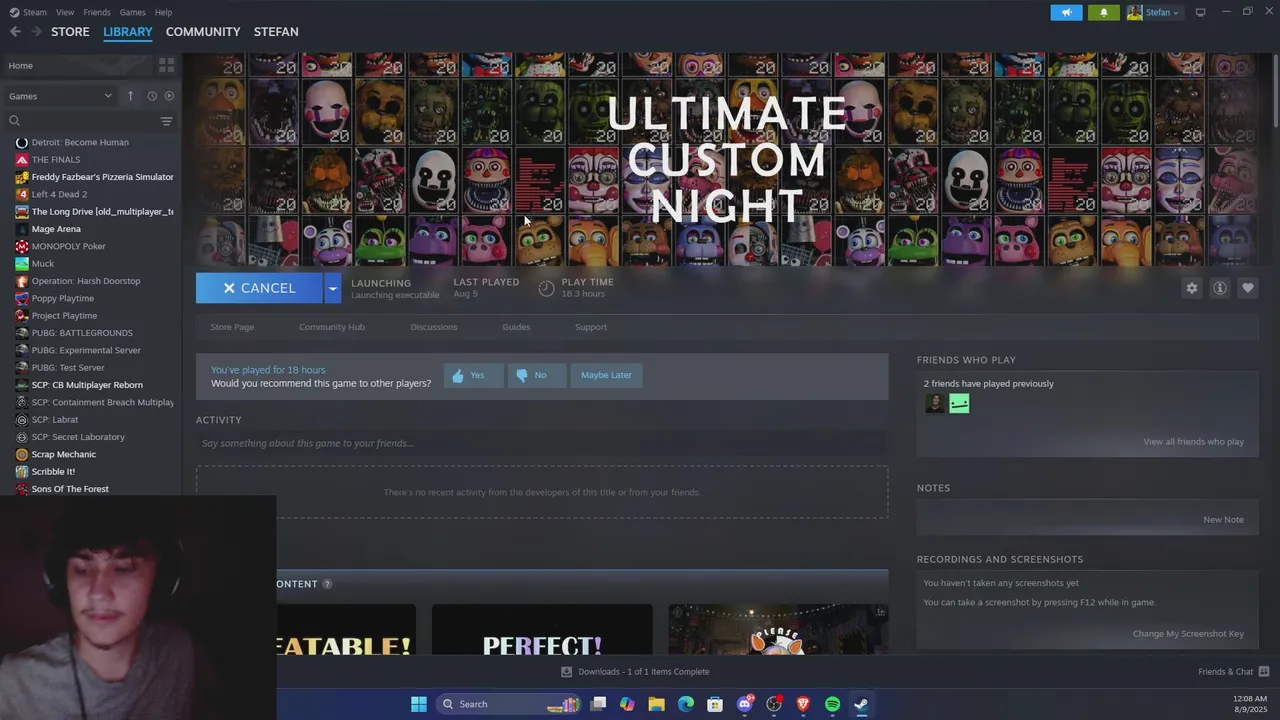This screenshot has width=1280, height=720.
Task: Open File Explorer from the taskbar
Action: pos(656,704)
